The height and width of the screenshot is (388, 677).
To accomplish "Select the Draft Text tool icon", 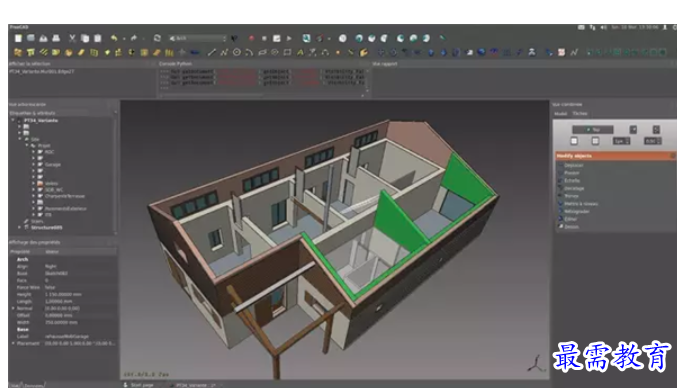I will (x=300, y=53).
